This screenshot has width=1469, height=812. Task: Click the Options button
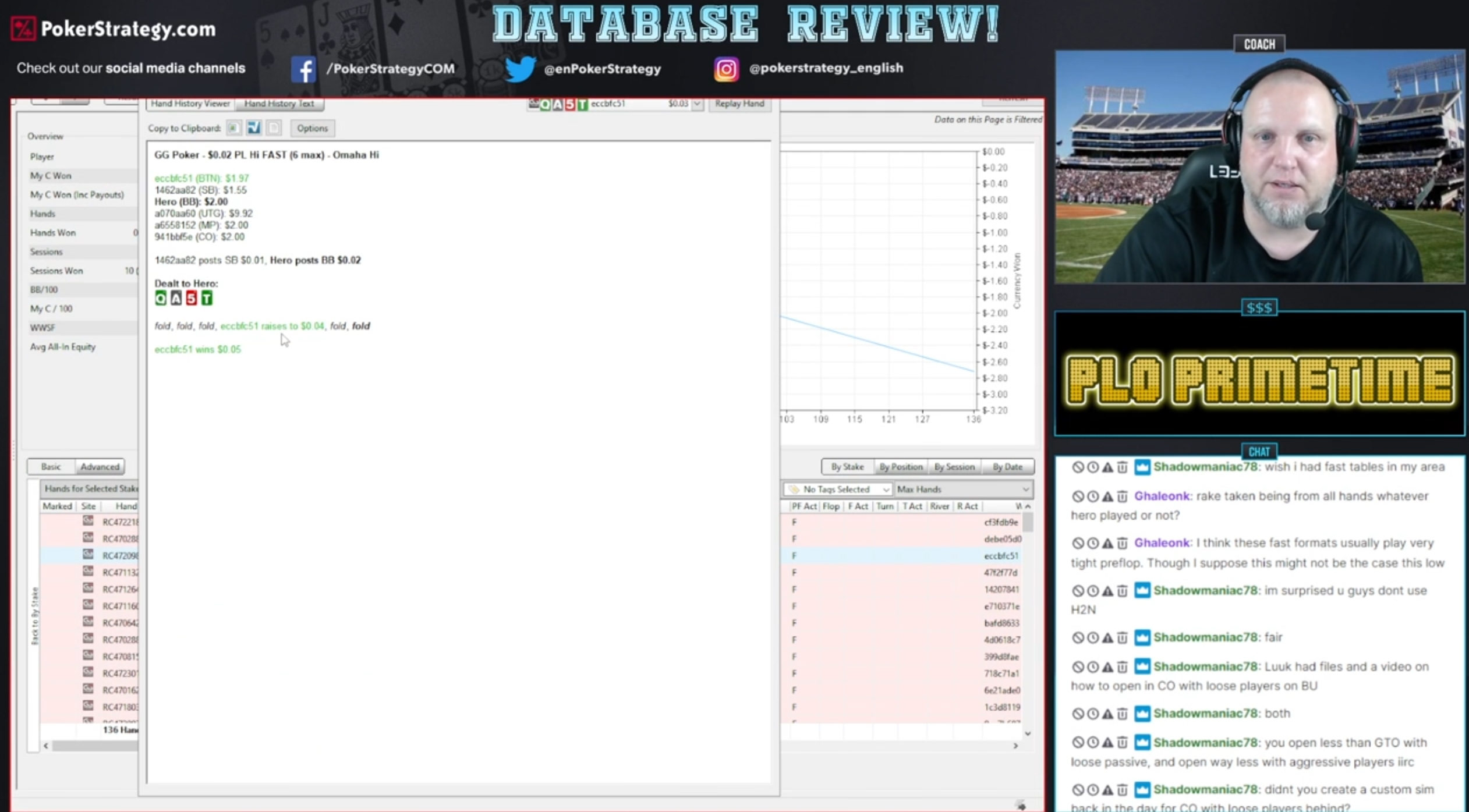click(x=312, y=128)
